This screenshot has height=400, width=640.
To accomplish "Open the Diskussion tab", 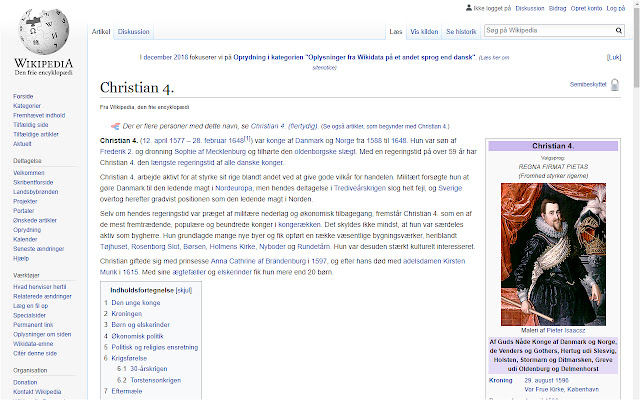I will tap(133, 32).
